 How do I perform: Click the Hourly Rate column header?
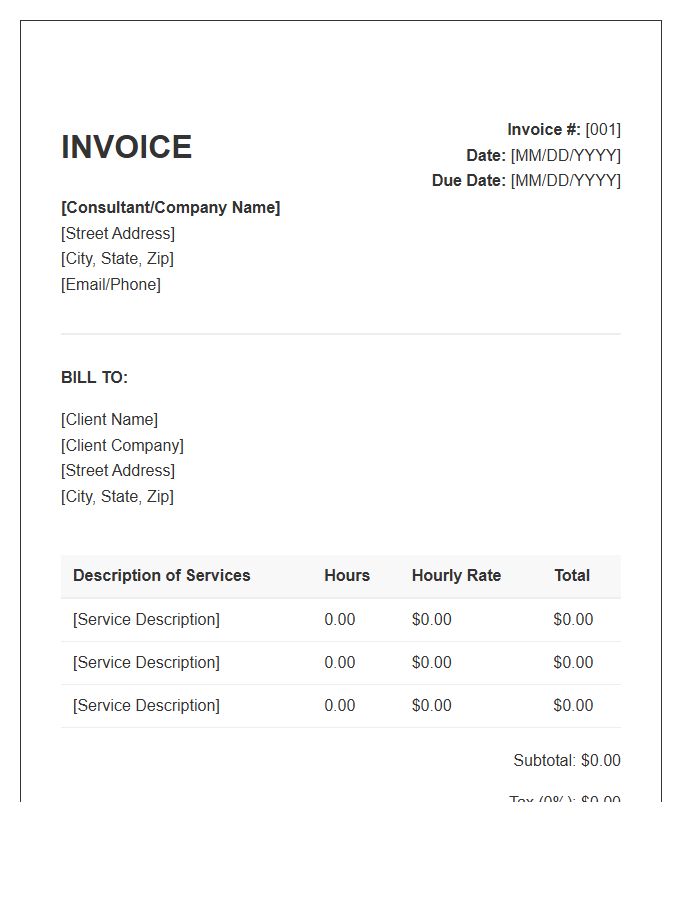[x=456, y=576]
